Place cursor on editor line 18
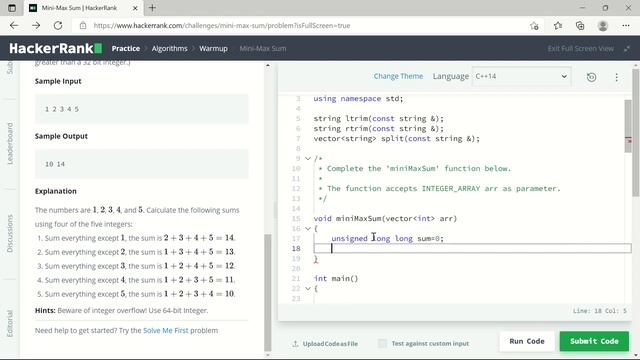 [x=472, y=248]
